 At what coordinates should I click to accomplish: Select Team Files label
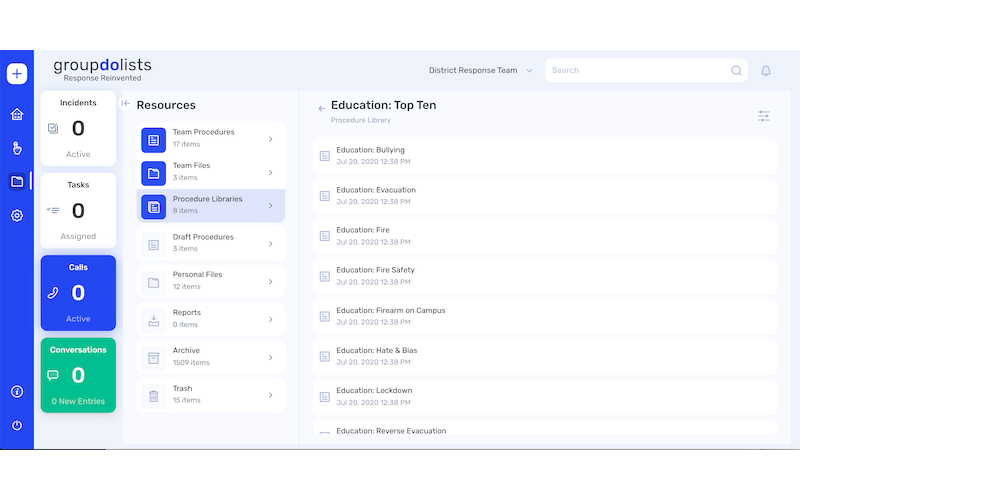coord(191,165)
